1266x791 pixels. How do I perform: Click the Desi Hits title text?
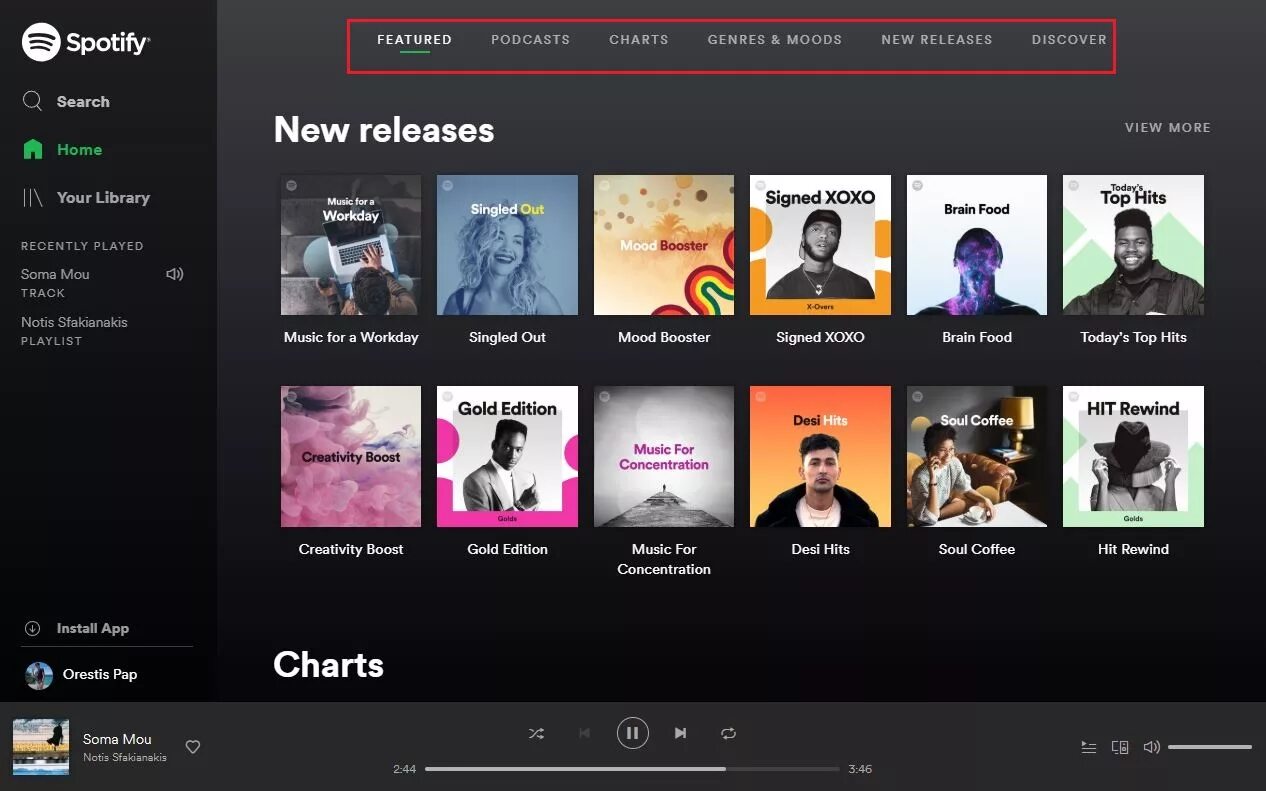[820, 549]
